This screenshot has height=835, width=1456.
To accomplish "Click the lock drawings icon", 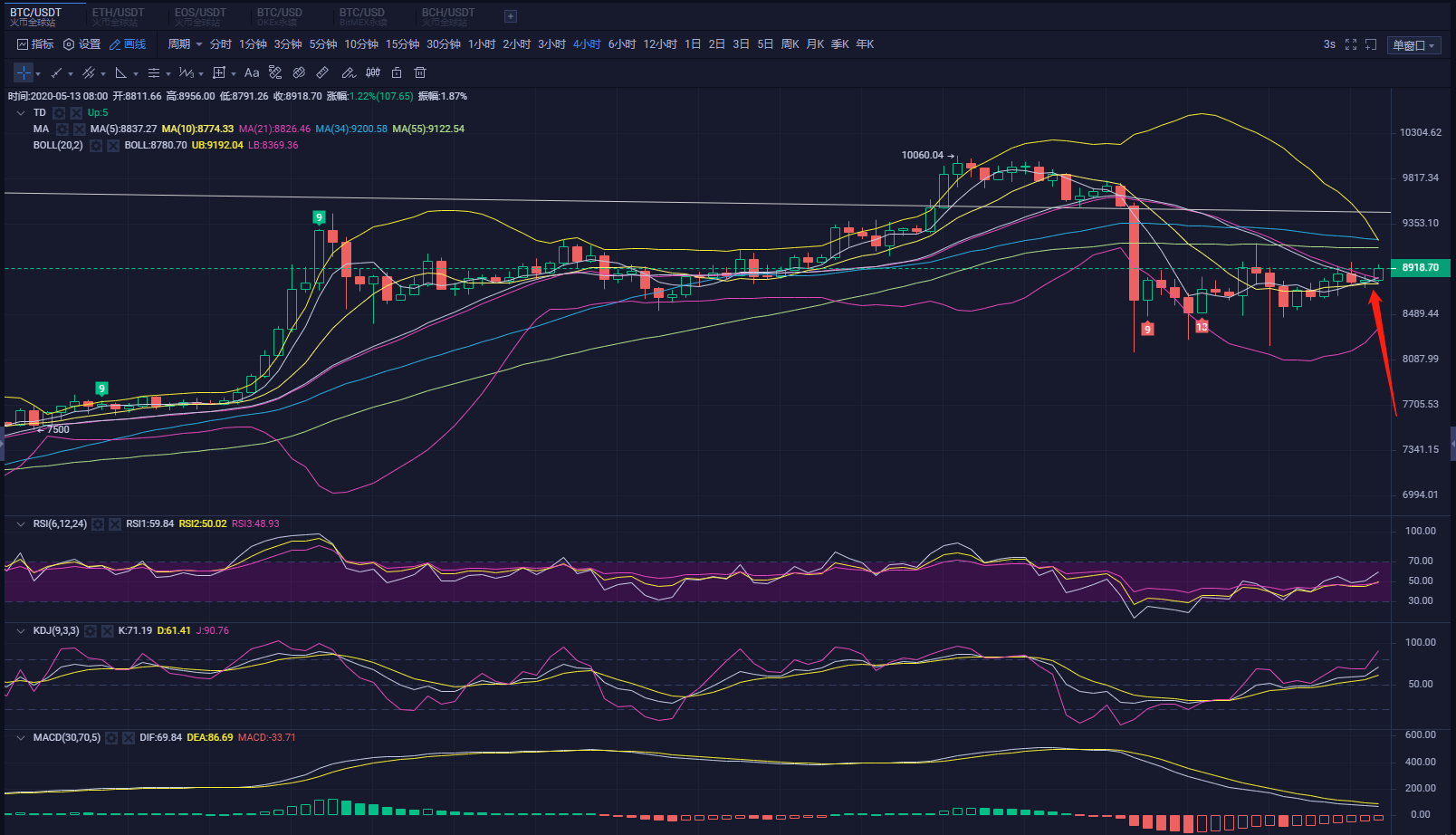I will (x=397, y=73).
